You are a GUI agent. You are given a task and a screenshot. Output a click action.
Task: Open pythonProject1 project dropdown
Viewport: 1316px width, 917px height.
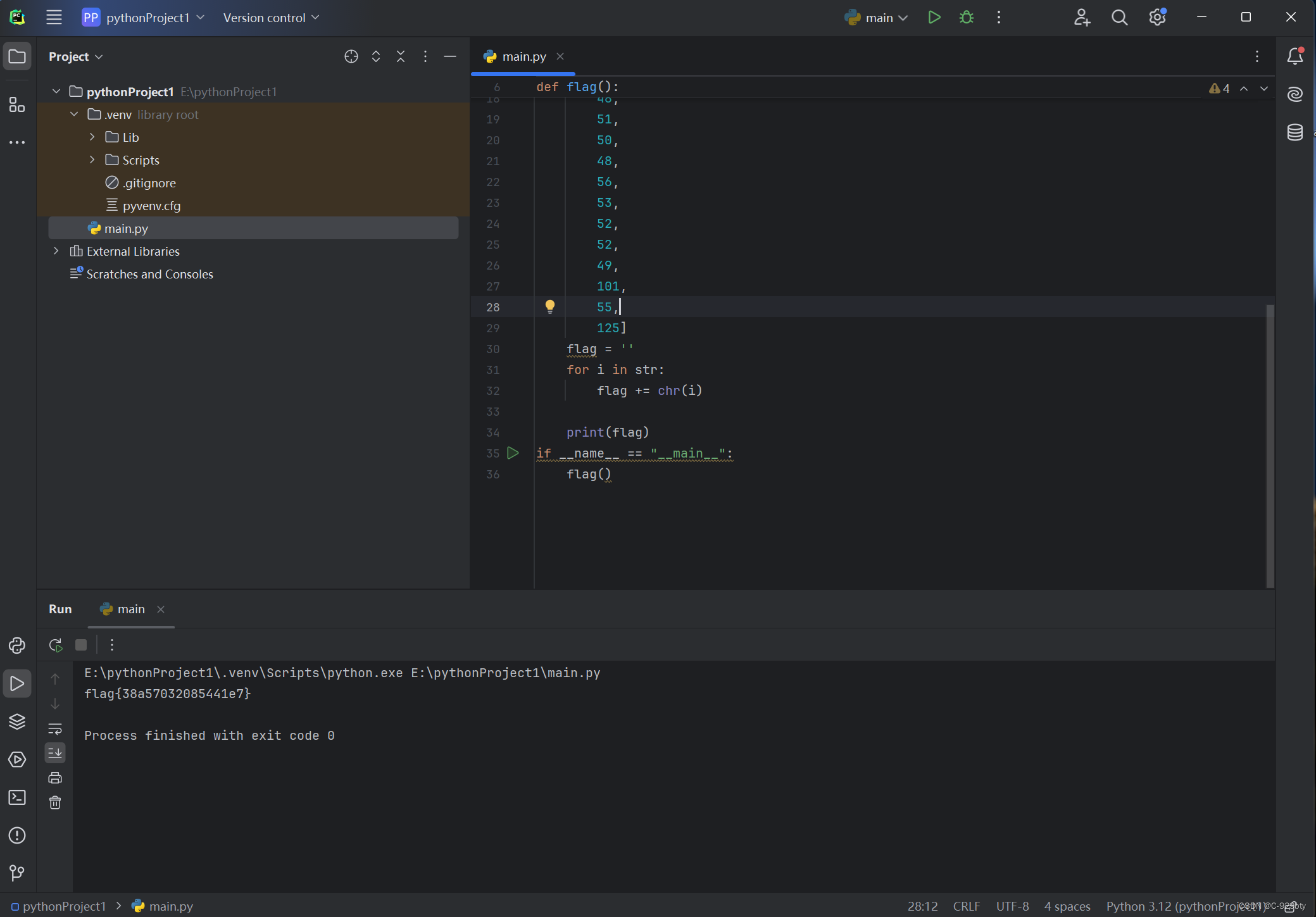coord(144,18)
